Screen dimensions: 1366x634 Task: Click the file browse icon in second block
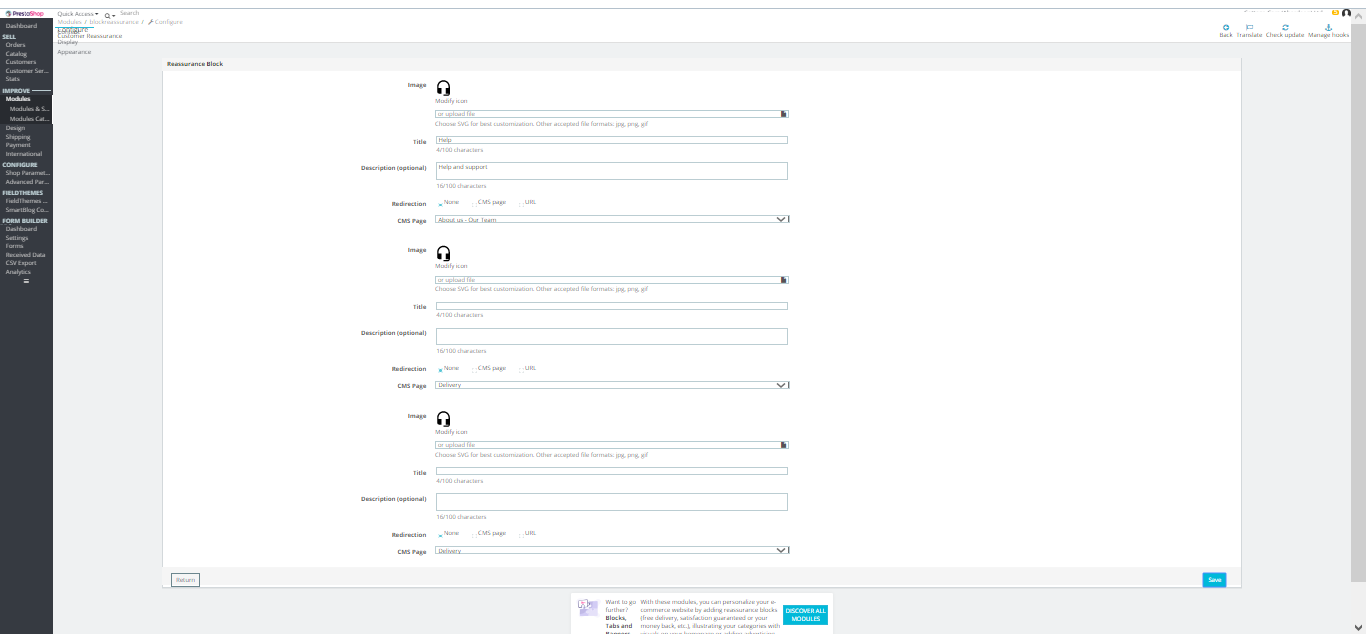point(784,280)
